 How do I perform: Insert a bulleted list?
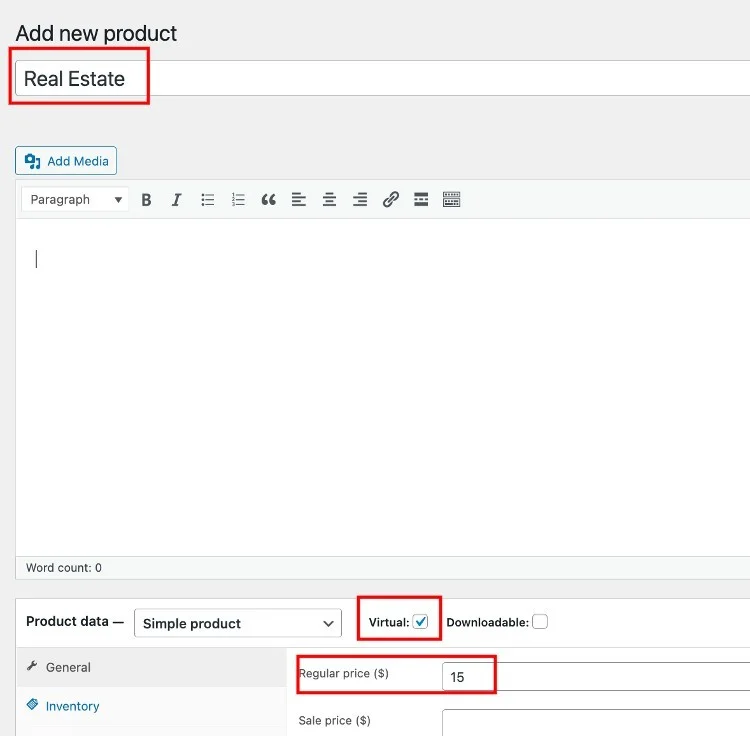point(208,199)
